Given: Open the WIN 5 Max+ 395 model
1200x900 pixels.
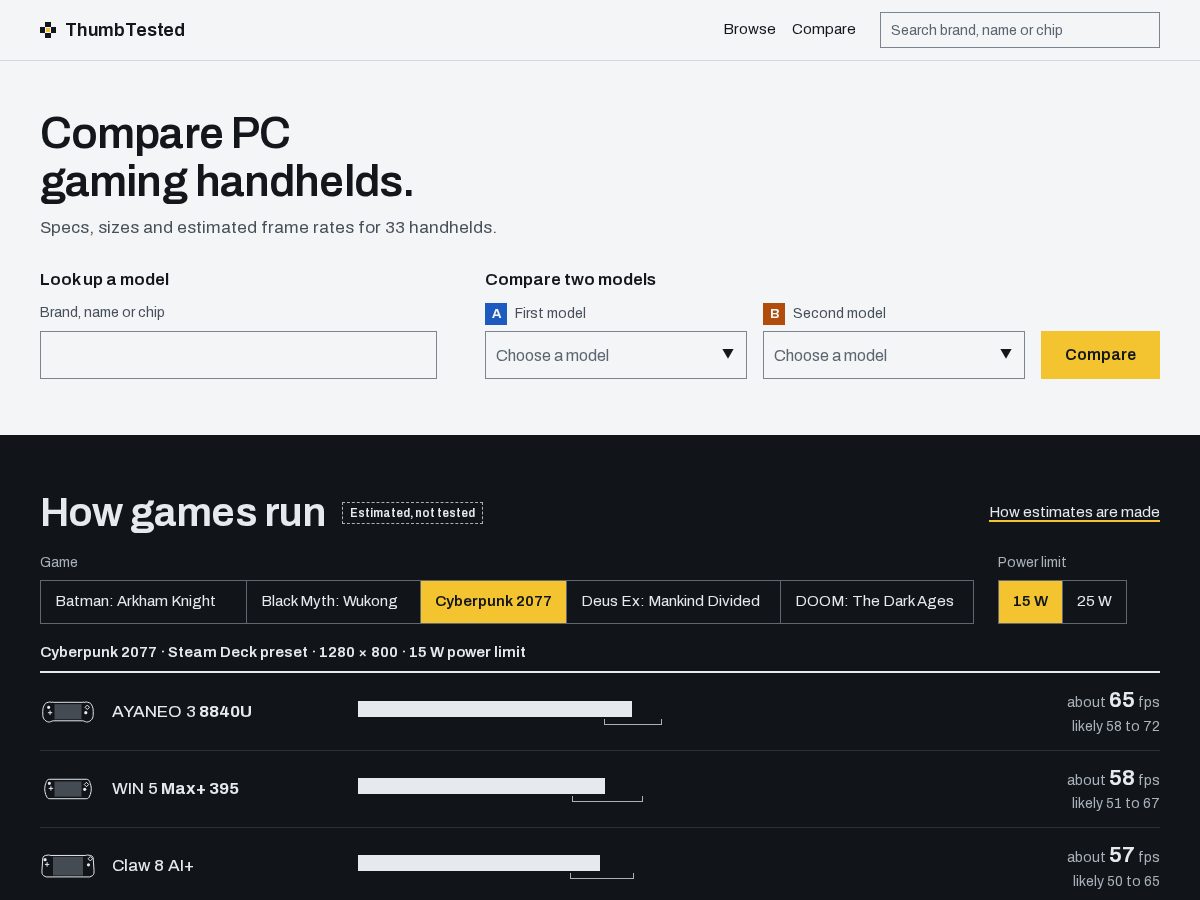Looking at the screenshot, I should [175, 789].
